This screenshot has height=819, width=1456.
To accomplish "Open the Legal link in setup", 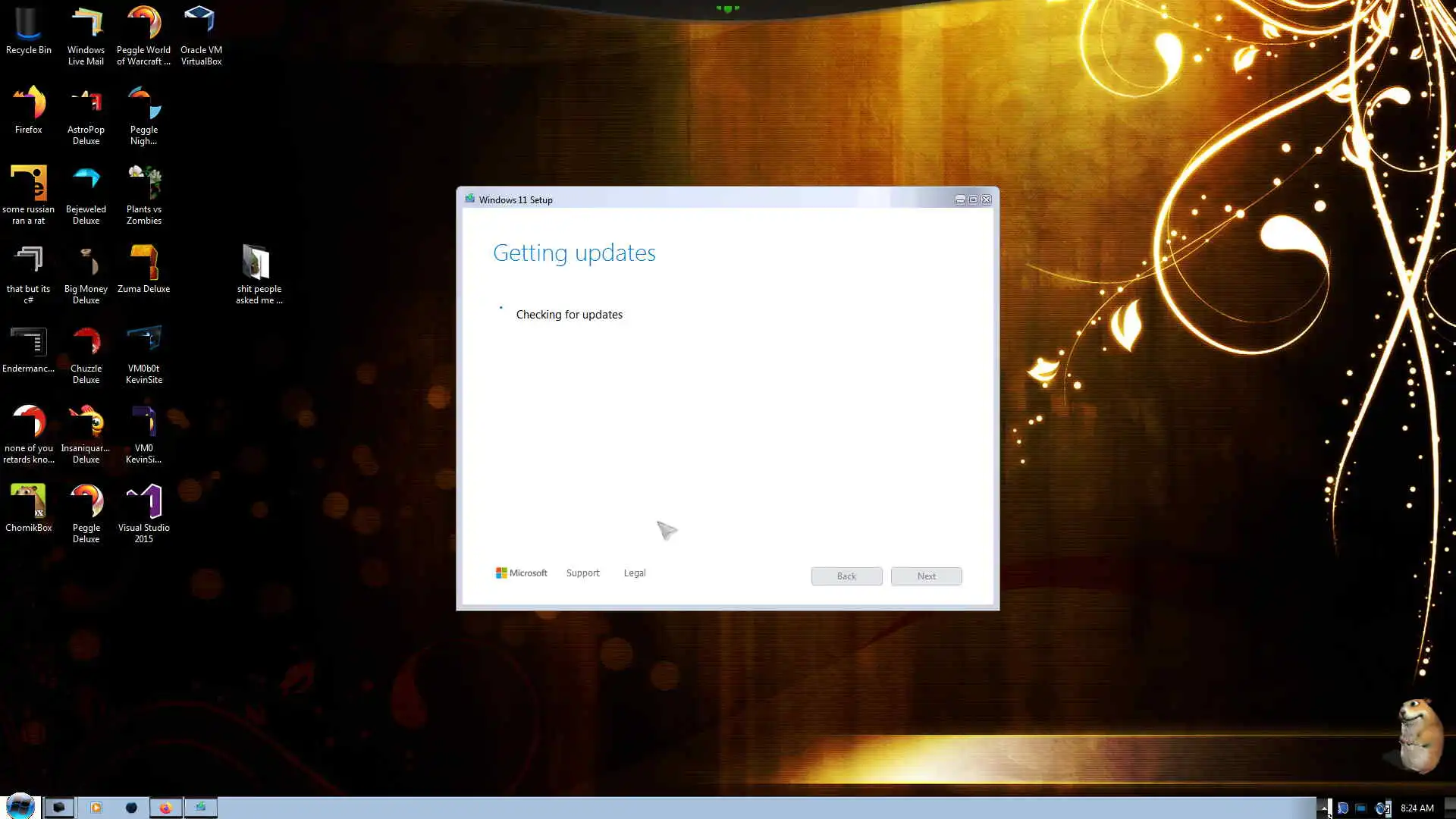I will [x=635, y=573].
